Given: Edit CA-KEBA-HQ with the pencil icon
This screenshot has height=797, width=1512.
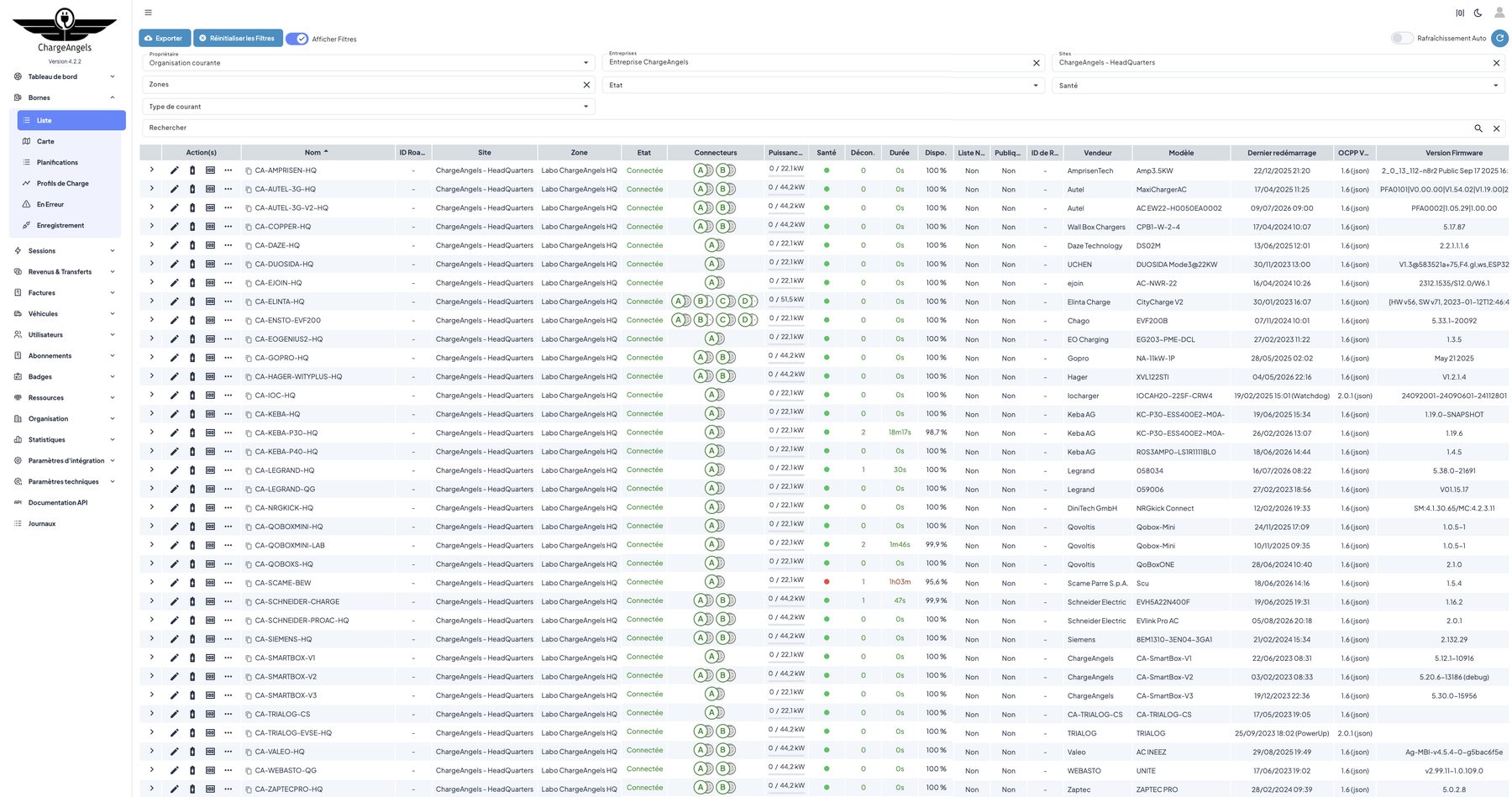Looking at the screenshot, I should coord(174,414).
